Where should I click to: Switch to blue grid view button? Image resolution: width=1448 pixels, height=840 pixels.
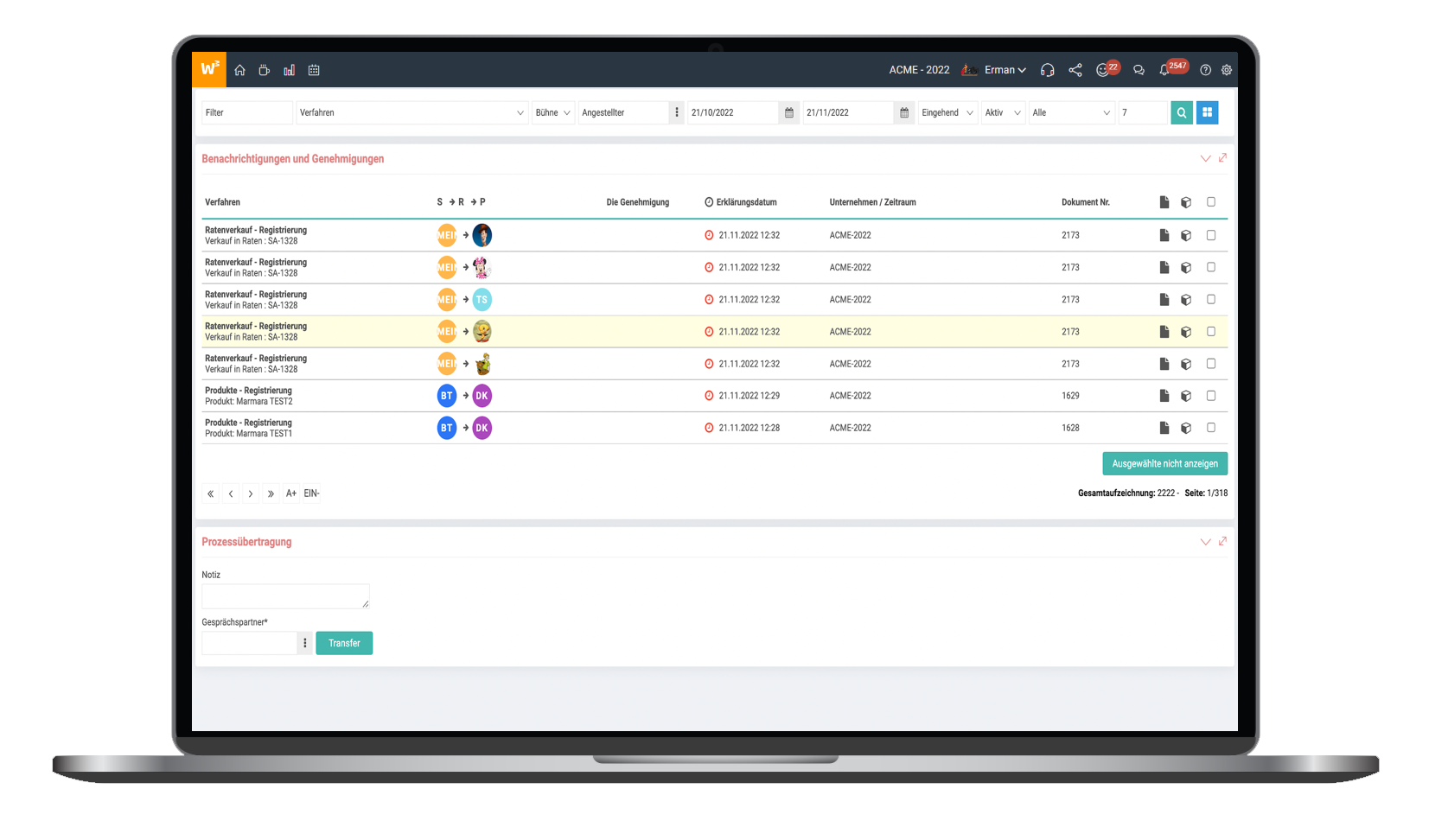point(1207,112)
